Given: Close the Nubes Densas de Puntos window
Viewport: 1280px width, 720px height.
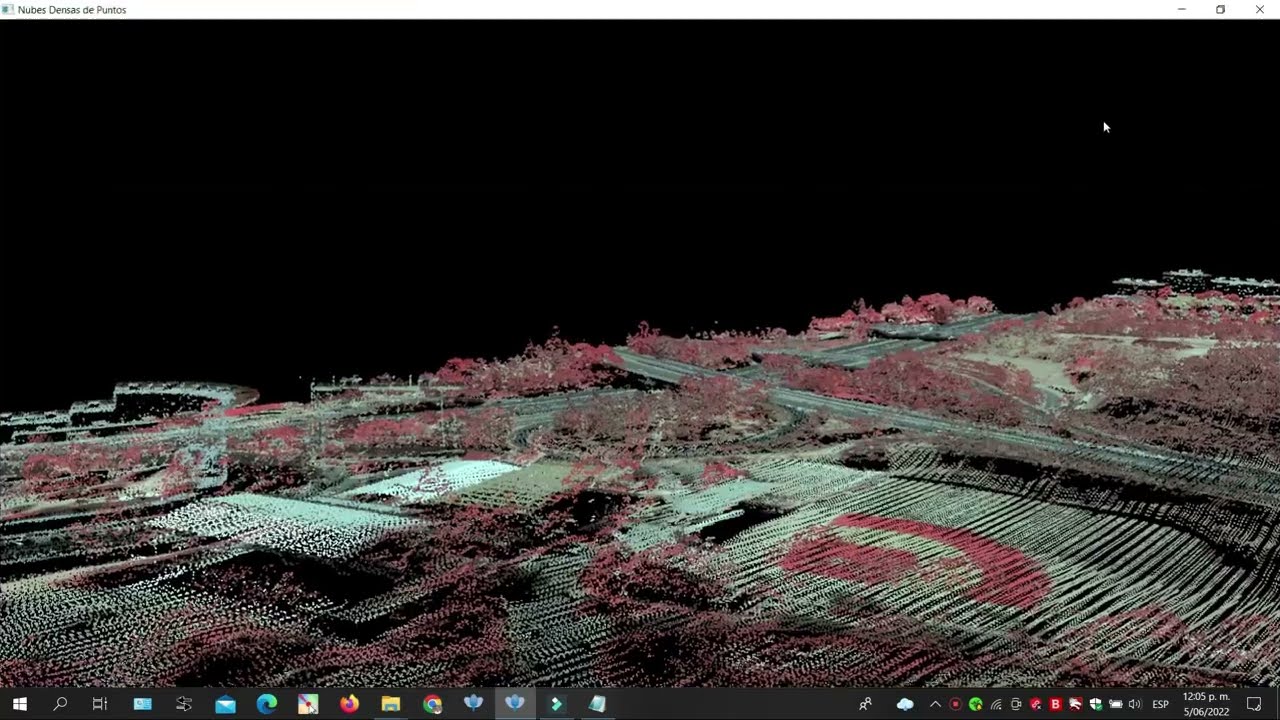Looking at the screenshot, I should [1260, 9].
